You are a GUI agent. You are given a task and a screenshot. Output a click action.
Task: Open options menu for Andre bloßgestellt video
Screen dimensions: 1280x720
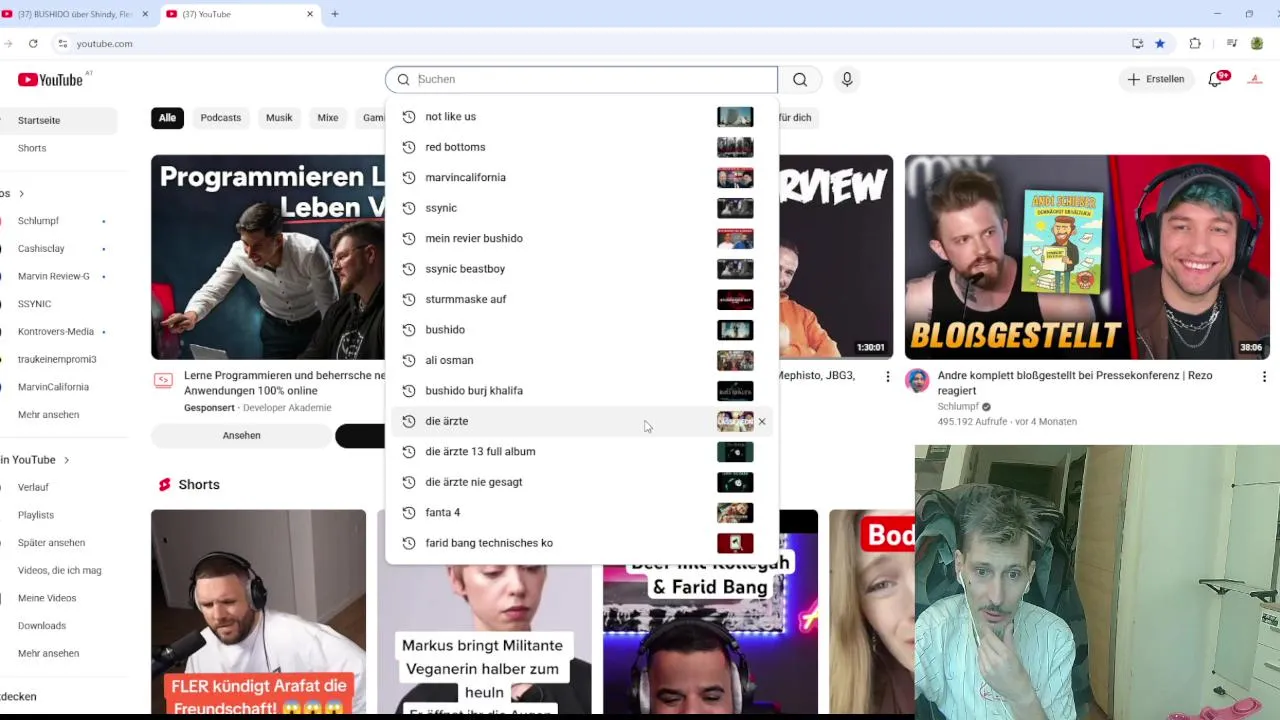(1264, 377)
